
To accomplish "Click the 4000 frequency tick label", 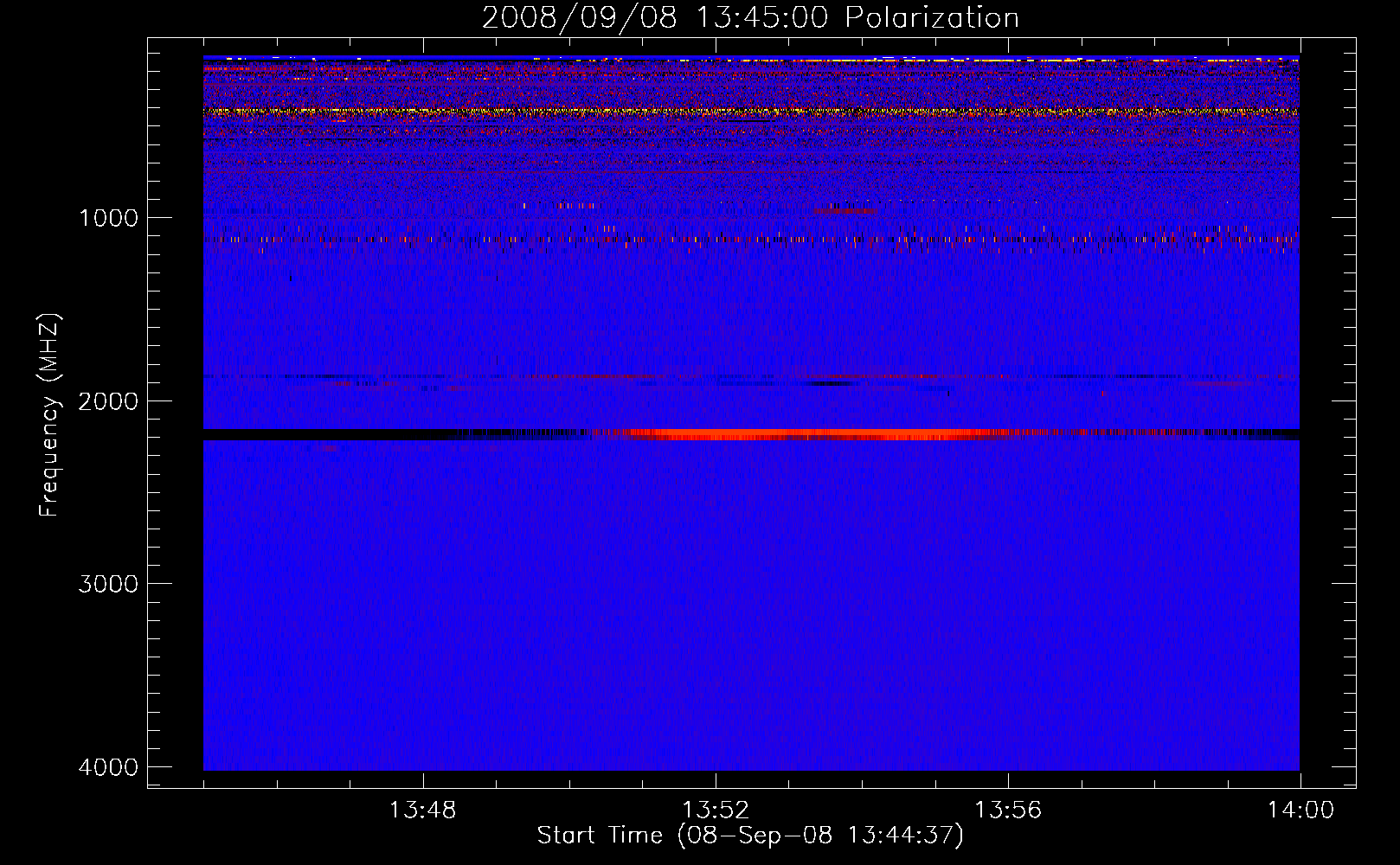I will [108, 766].
